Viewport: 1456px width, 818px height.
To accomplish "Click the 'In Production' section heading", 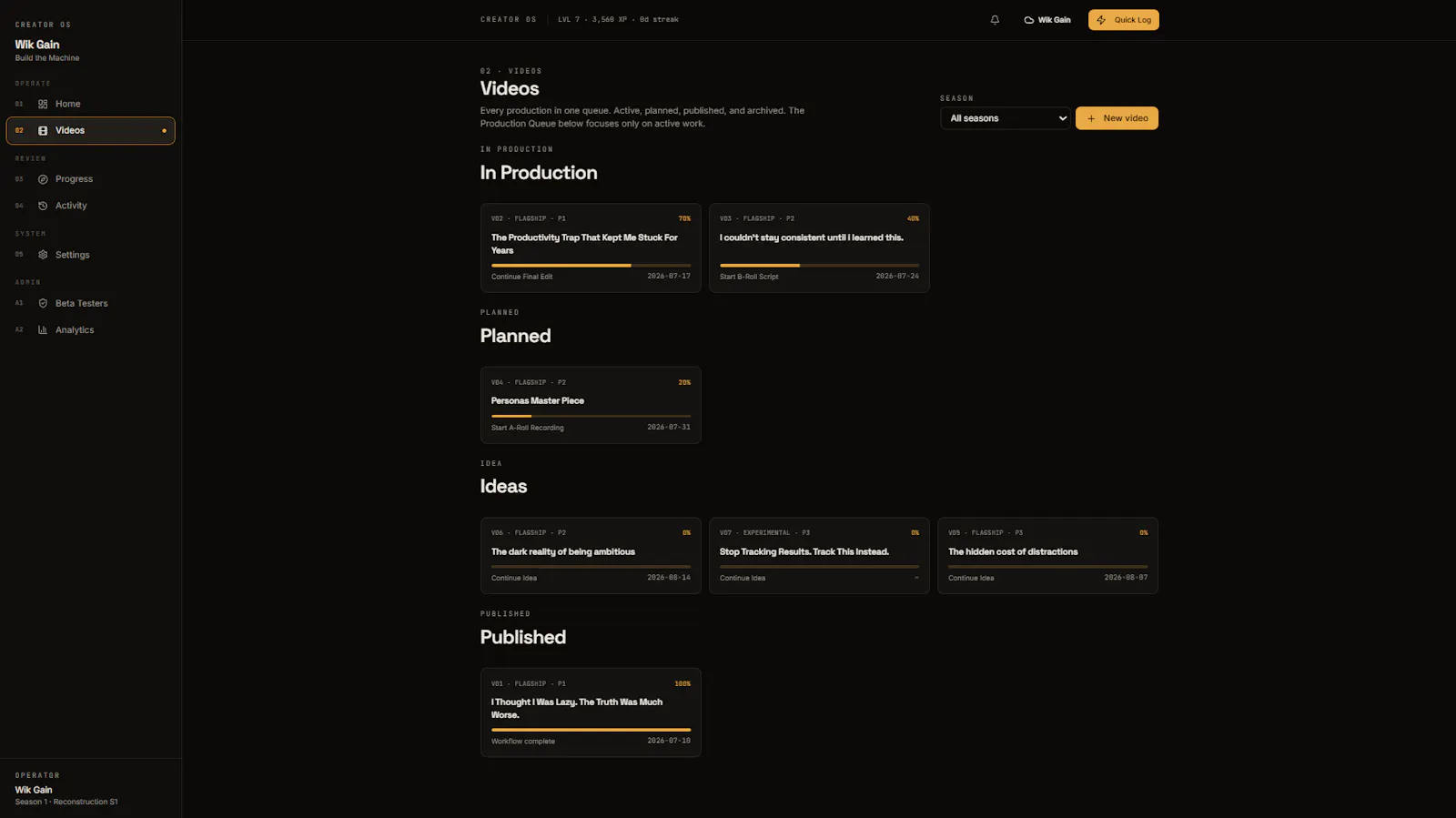I will 539,173.
